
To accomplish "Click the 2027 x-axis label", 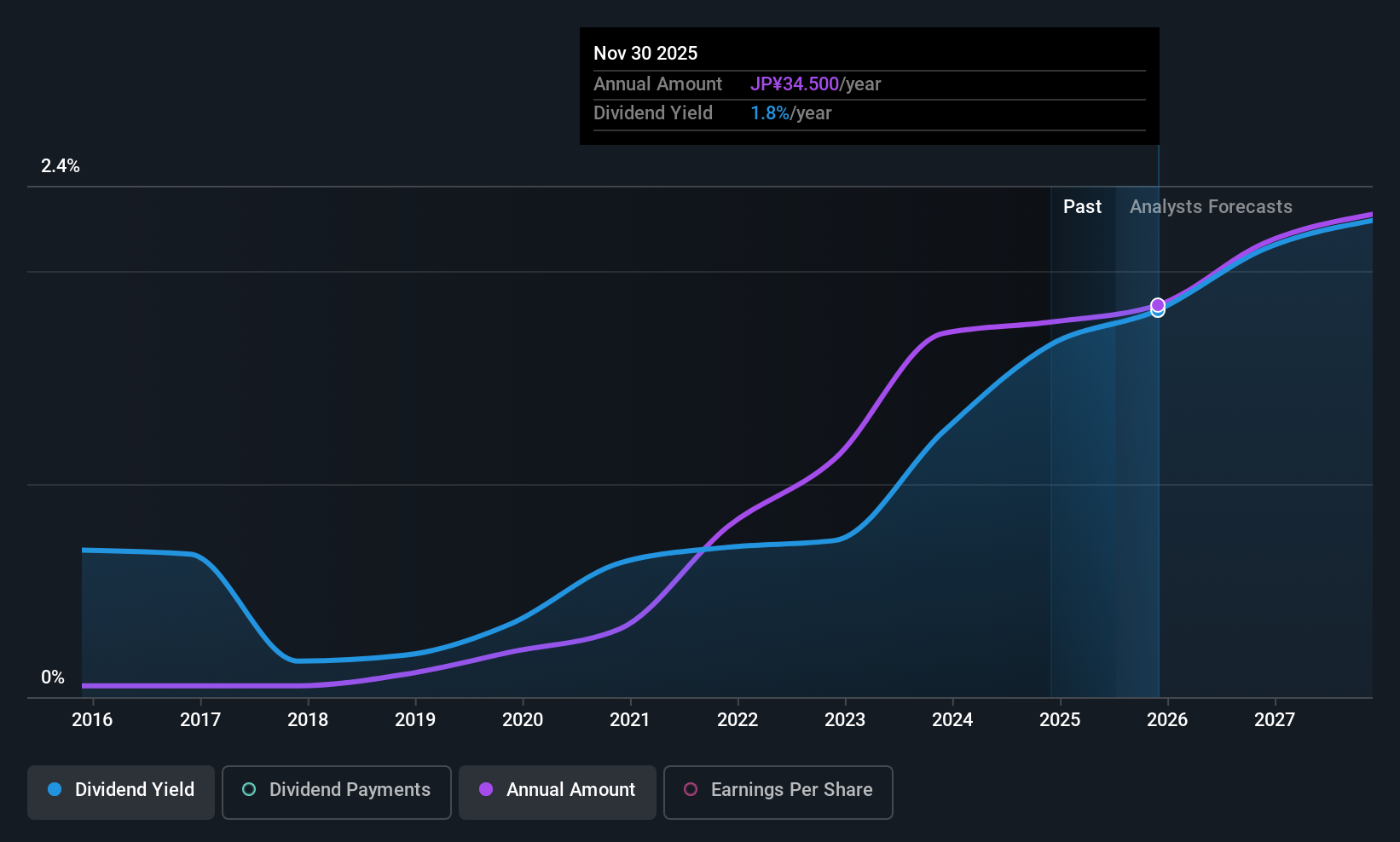I will (1275, 719).
